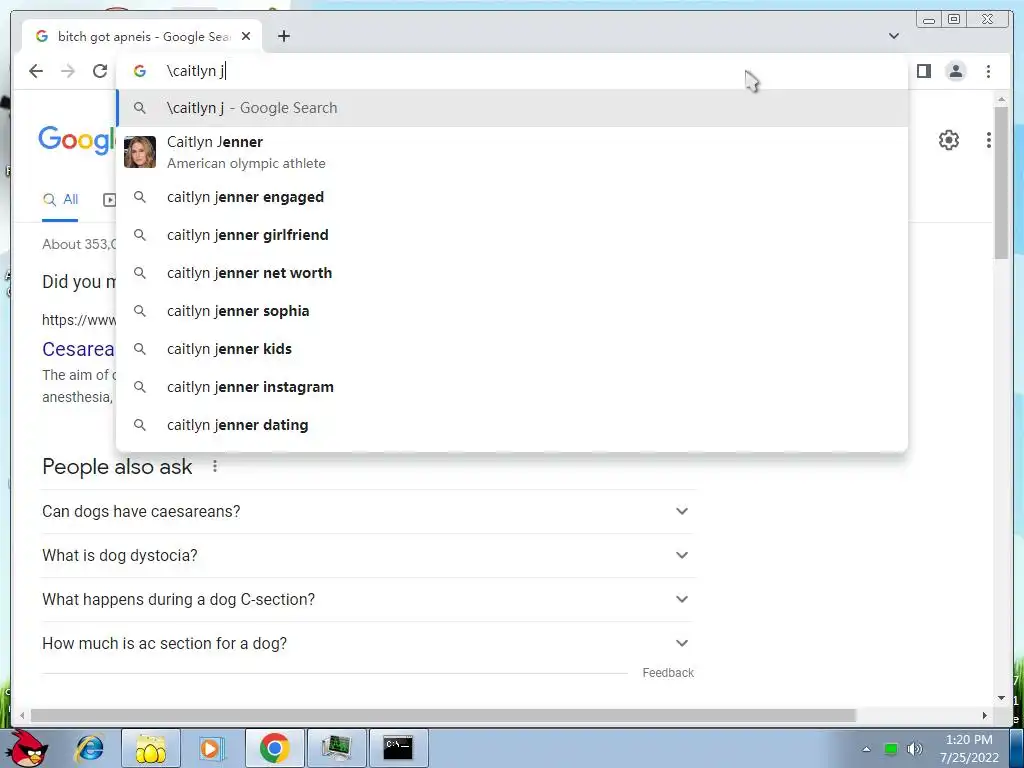
Task: Click the horizontal scrollbar thumb
Action: coord(443,716)
